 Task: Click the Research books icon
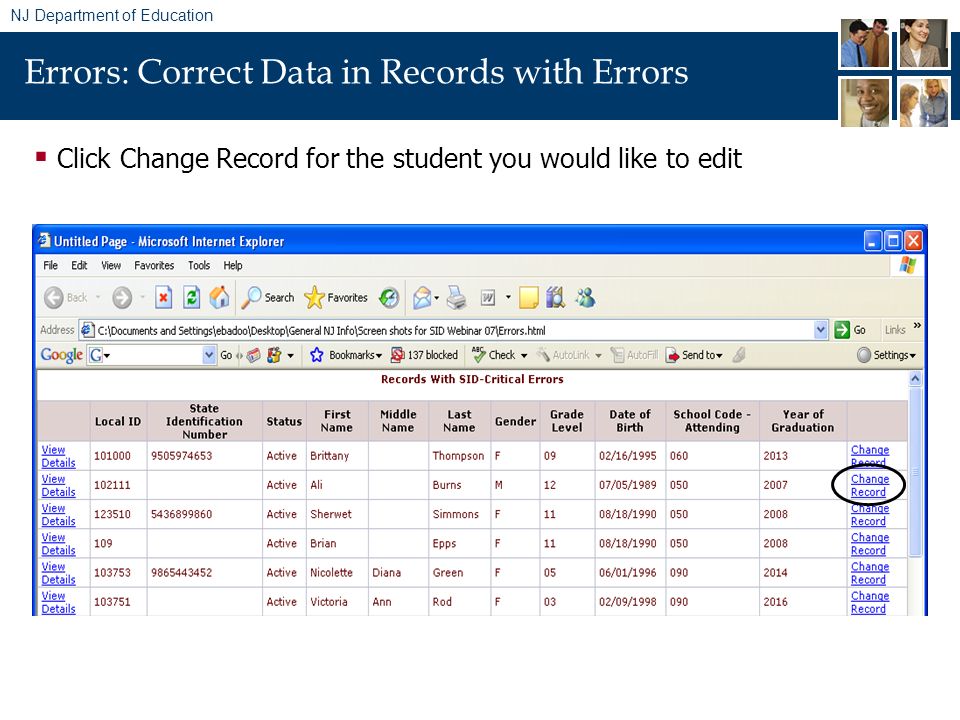coord(555,298)
